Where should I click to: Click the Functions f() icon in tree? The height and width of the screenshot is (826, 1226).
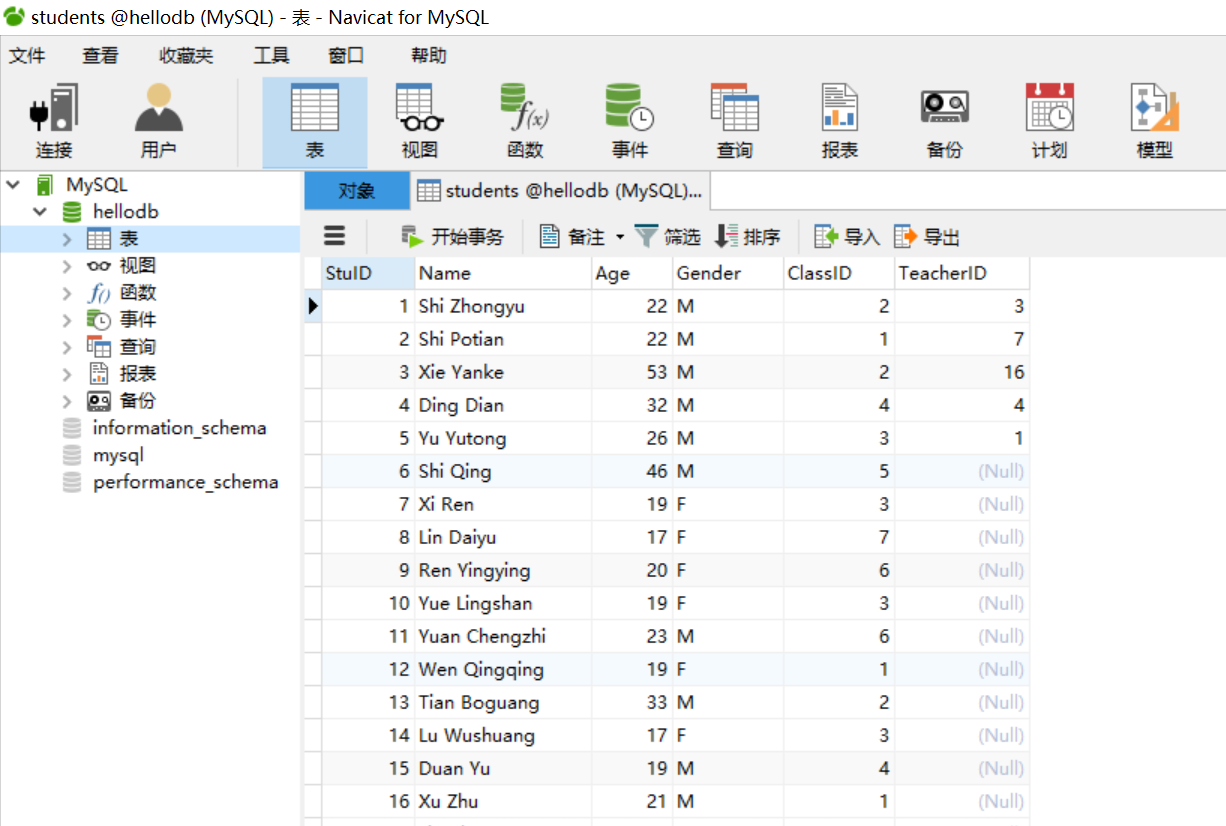point(99,293)
